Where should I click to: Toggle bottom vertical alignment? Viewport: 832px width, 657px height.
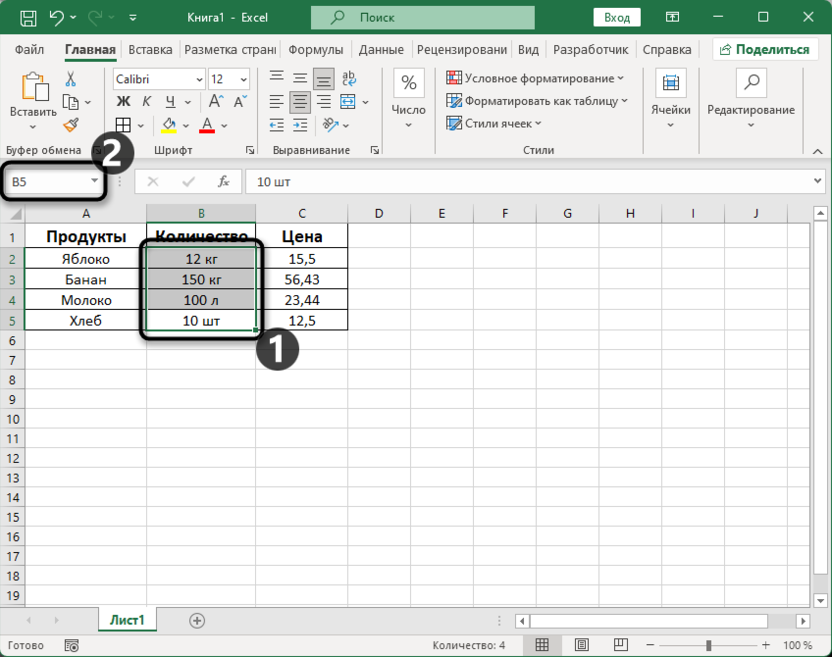(324, 79)
